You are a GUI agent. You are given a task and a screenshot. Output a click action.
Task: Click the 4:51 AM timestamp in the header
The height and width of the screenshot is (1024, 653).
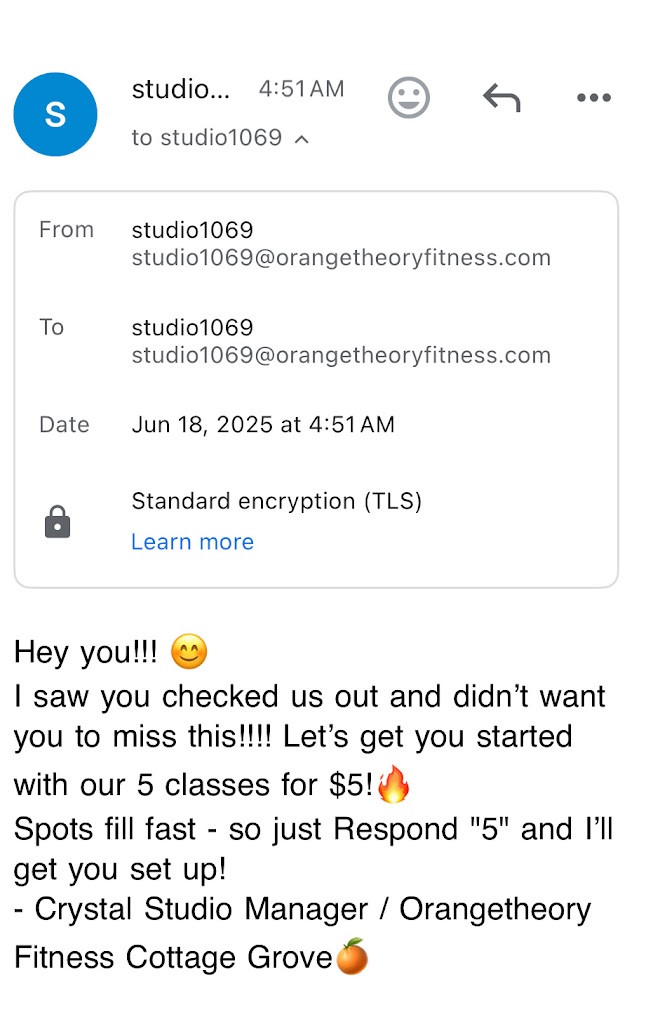point(301,89)
